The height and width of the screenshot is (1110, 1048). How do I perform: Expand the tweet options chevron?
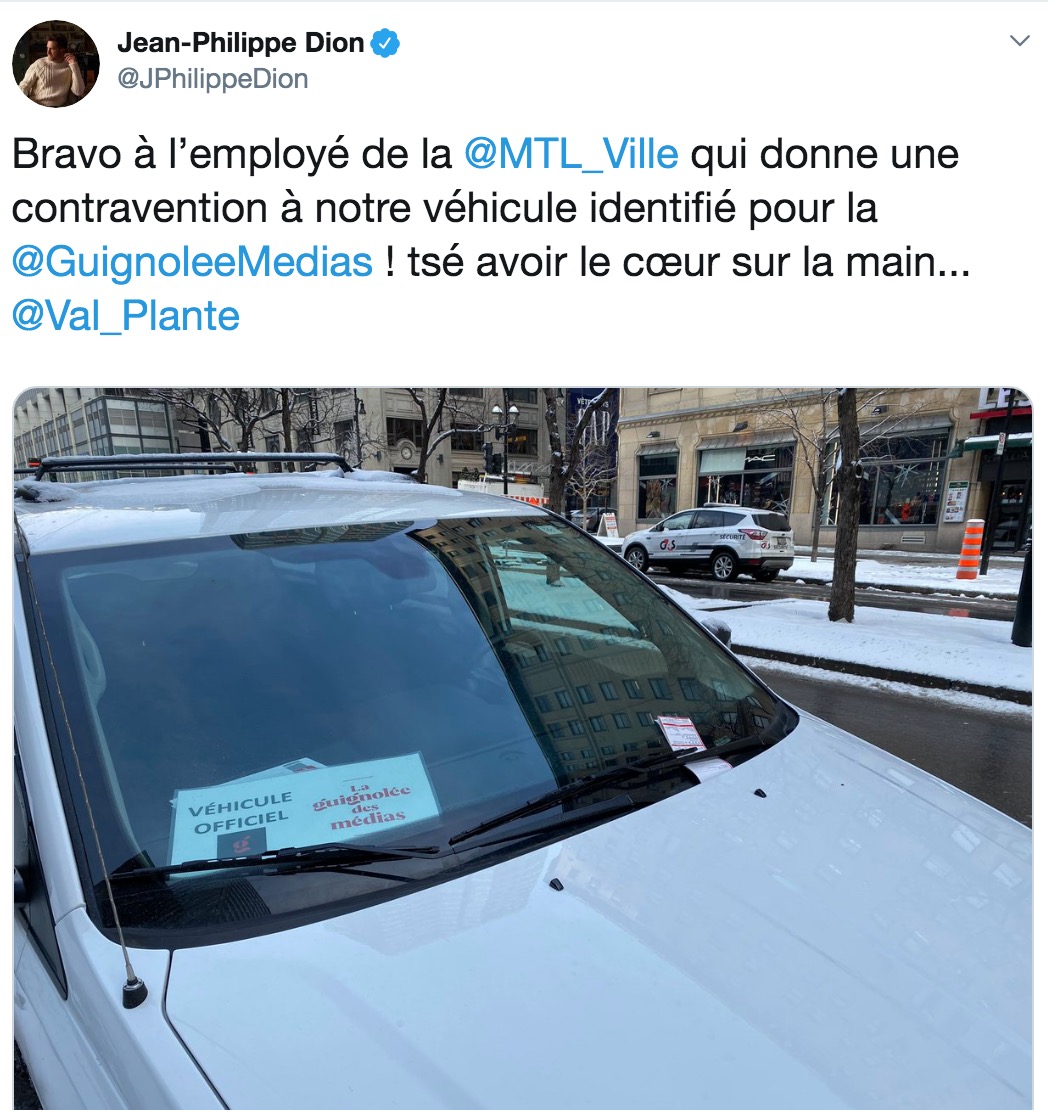(1019, 40)
